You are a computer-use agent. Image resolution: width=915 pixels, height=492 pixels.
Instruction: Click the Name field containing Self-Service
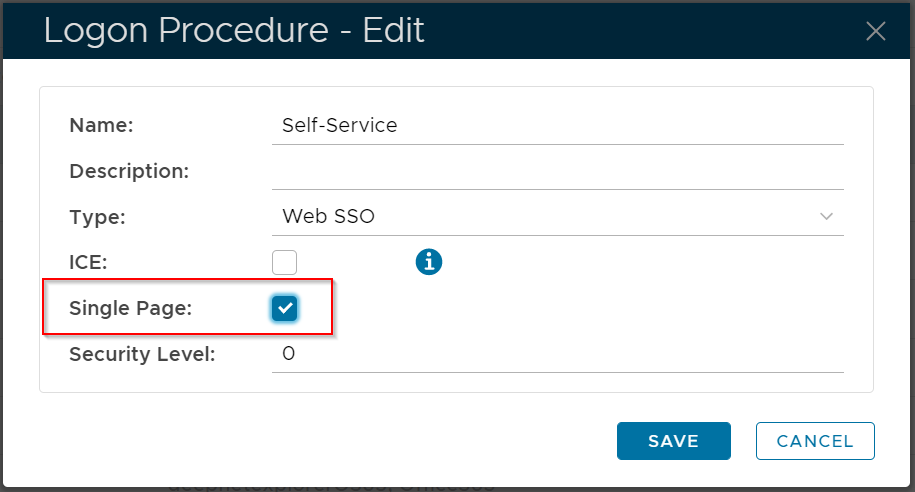pyautogui.click(x=556, y=126)
